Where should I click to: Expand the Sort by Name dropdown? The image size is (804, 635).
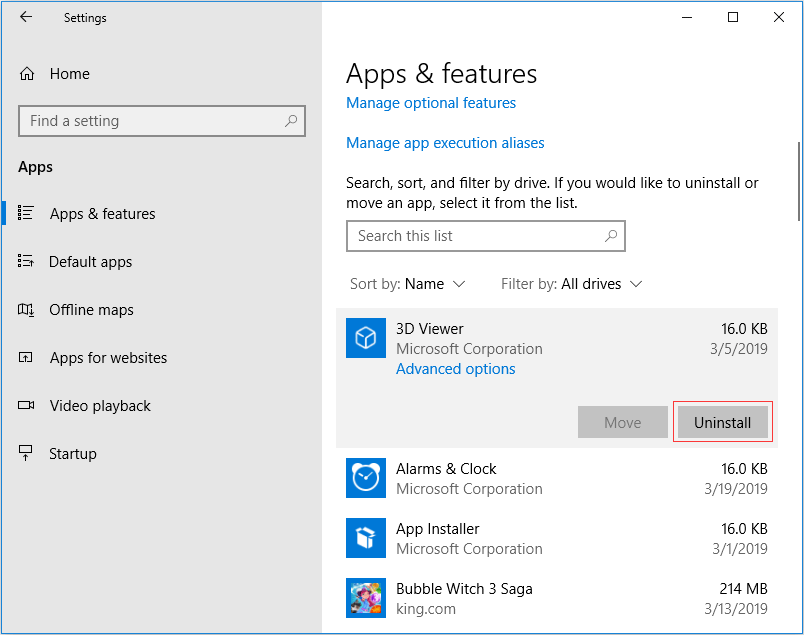407,284
